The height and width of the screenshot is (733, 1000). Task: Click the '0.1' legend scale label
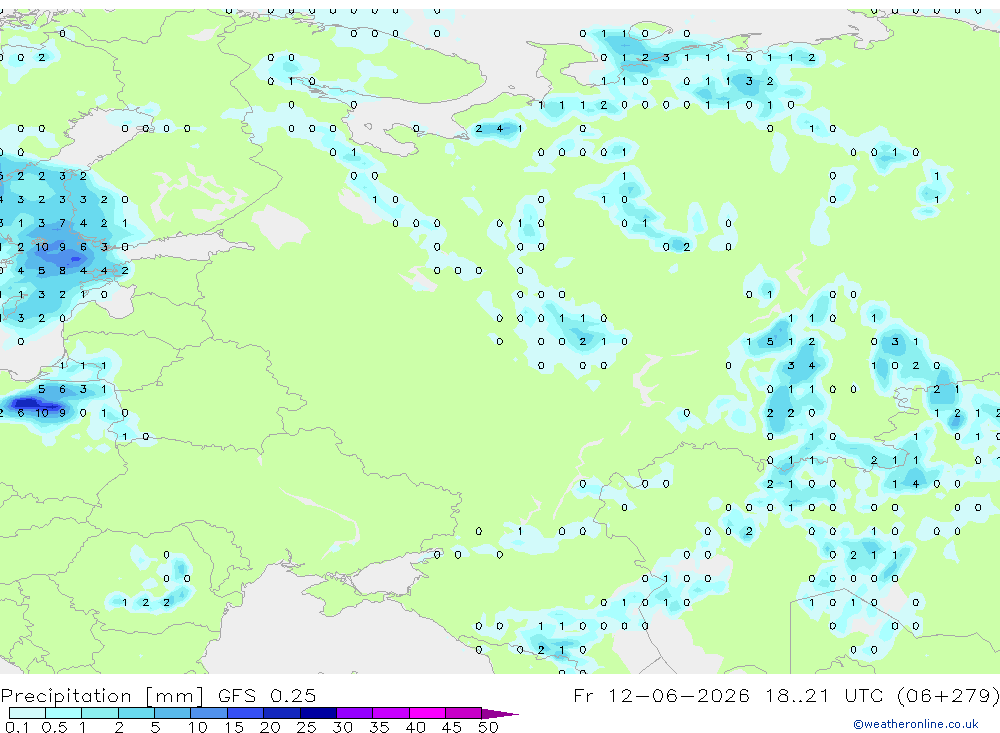[17, 727]
